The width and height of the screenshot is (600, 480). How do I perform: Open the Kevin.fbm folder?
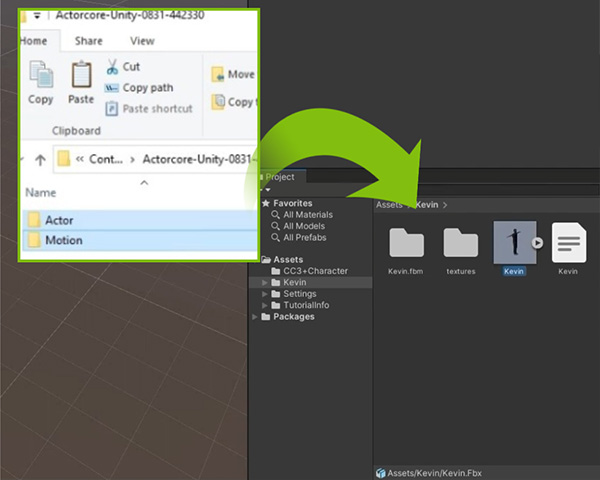pos(406,243)
